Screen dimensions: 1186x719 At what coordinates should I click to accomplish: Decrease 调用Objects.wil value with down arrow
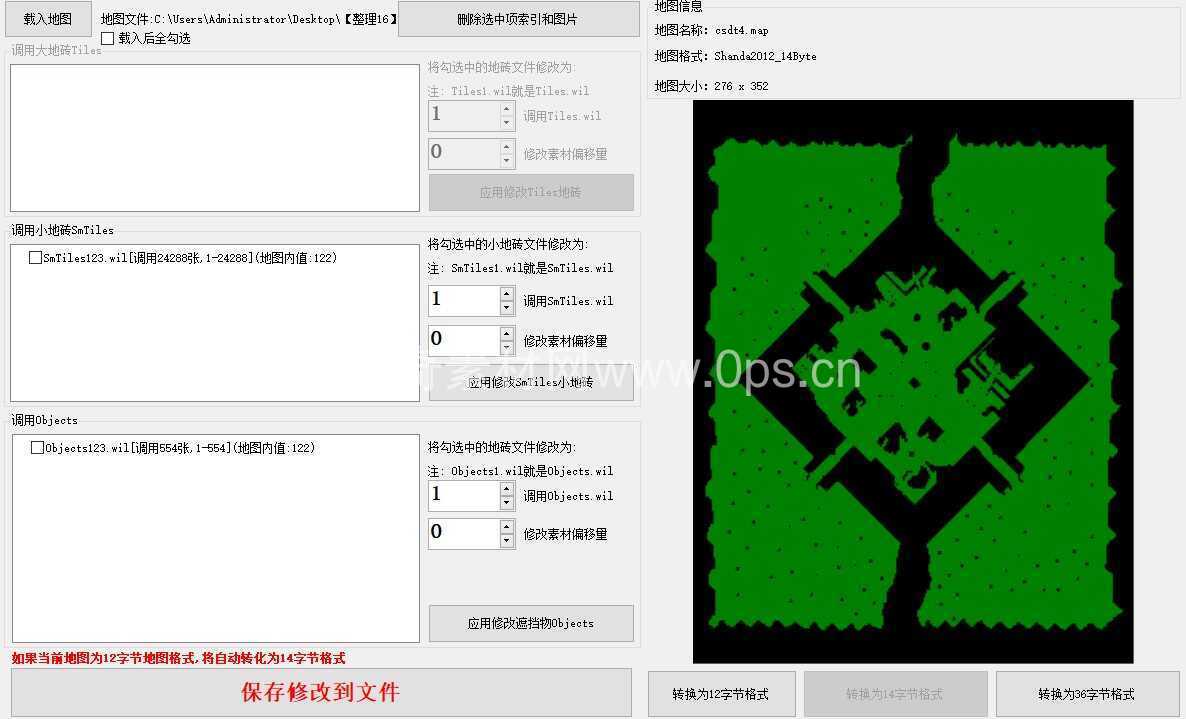tap(507, 503)
